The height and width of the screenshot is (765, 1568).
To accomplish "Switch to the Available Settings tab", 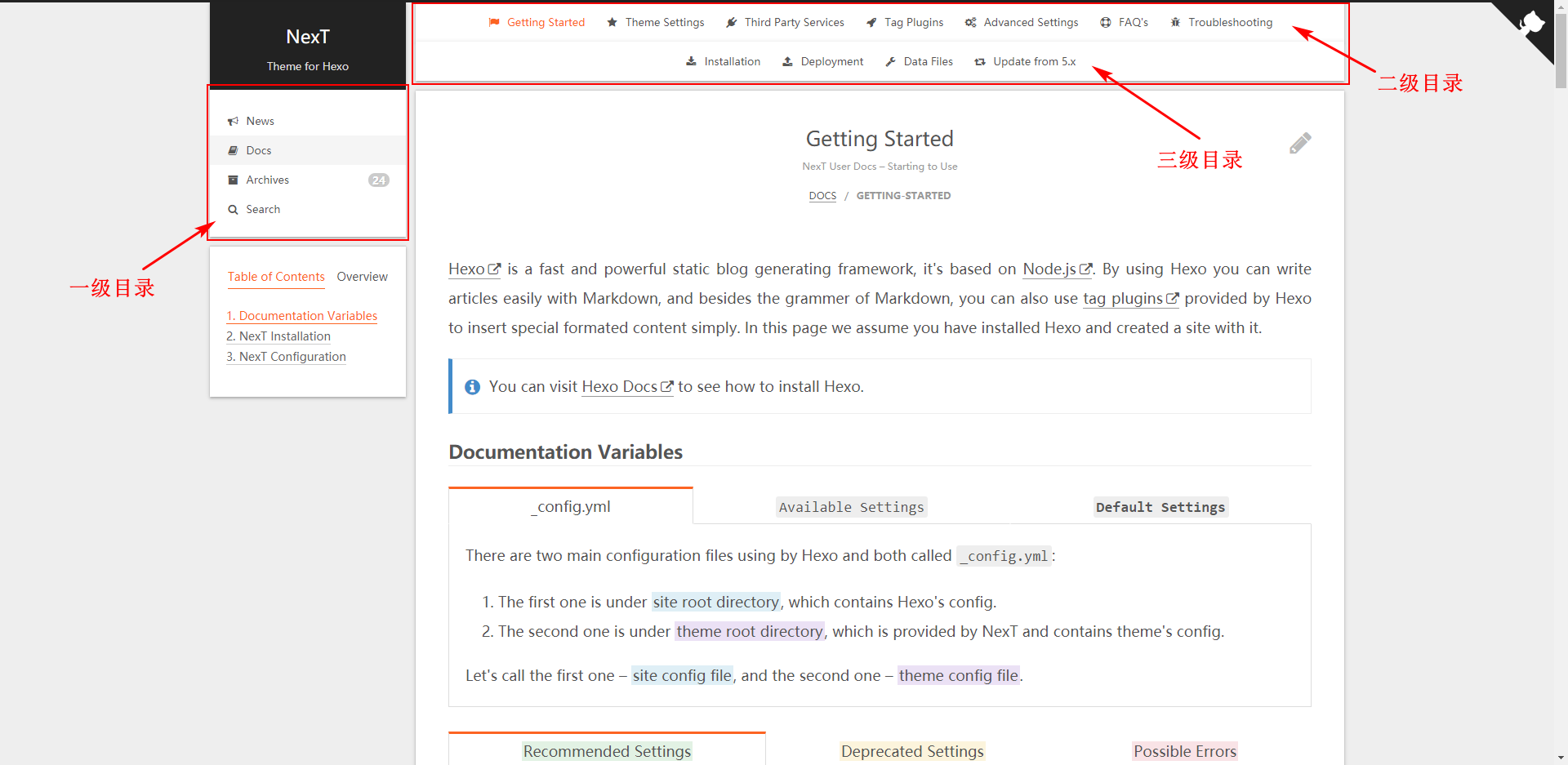I will coord(852,507).
